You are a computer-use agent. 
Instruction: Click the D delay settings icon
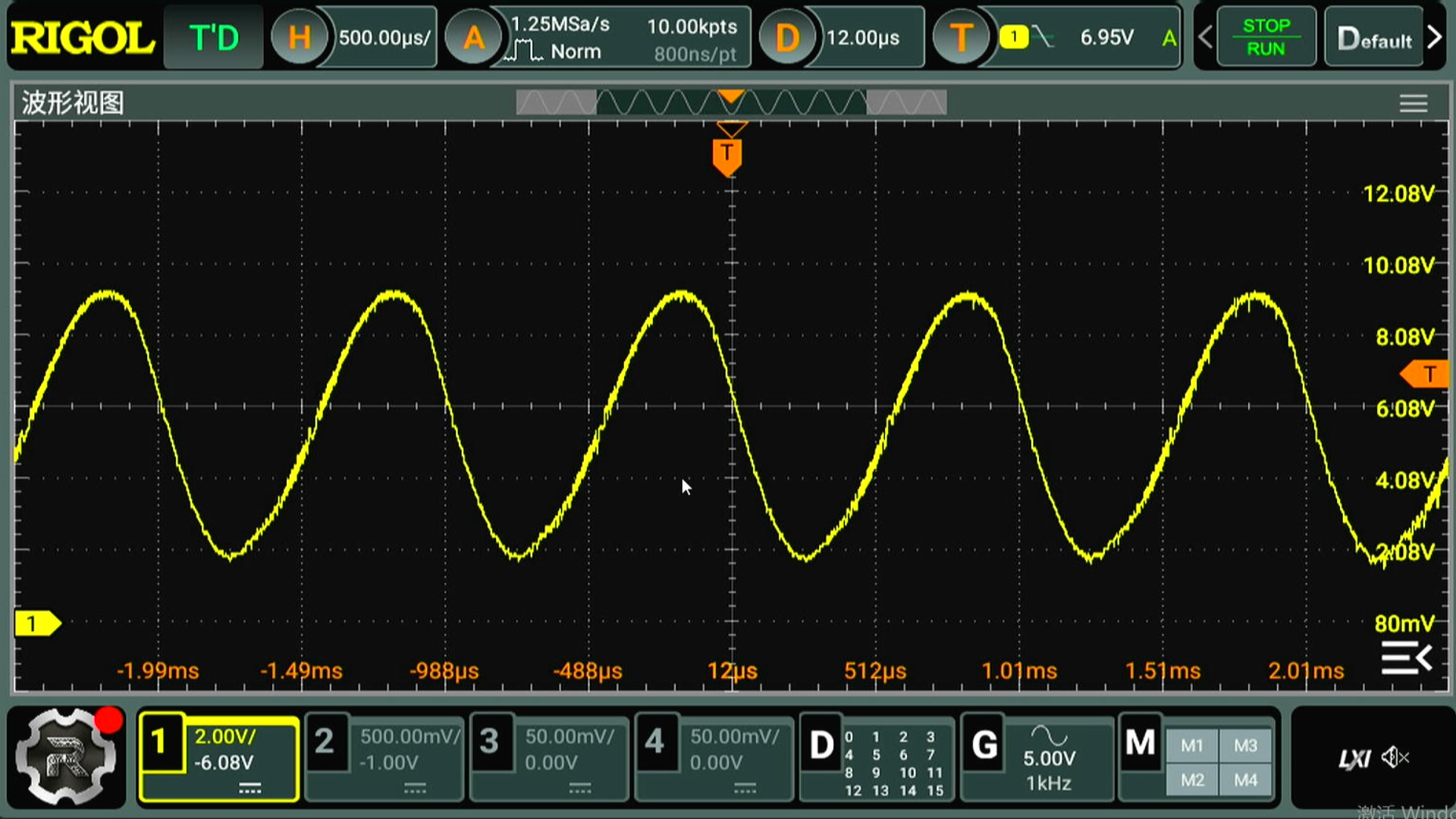787,37
